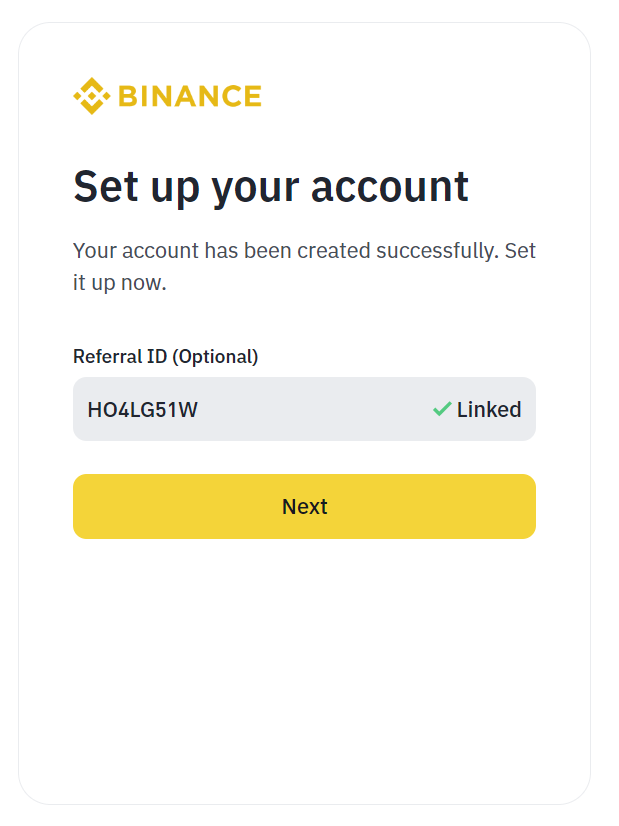Click empty space inside the referral field
This screenshot has width=619, height=826.
(316, 409)
